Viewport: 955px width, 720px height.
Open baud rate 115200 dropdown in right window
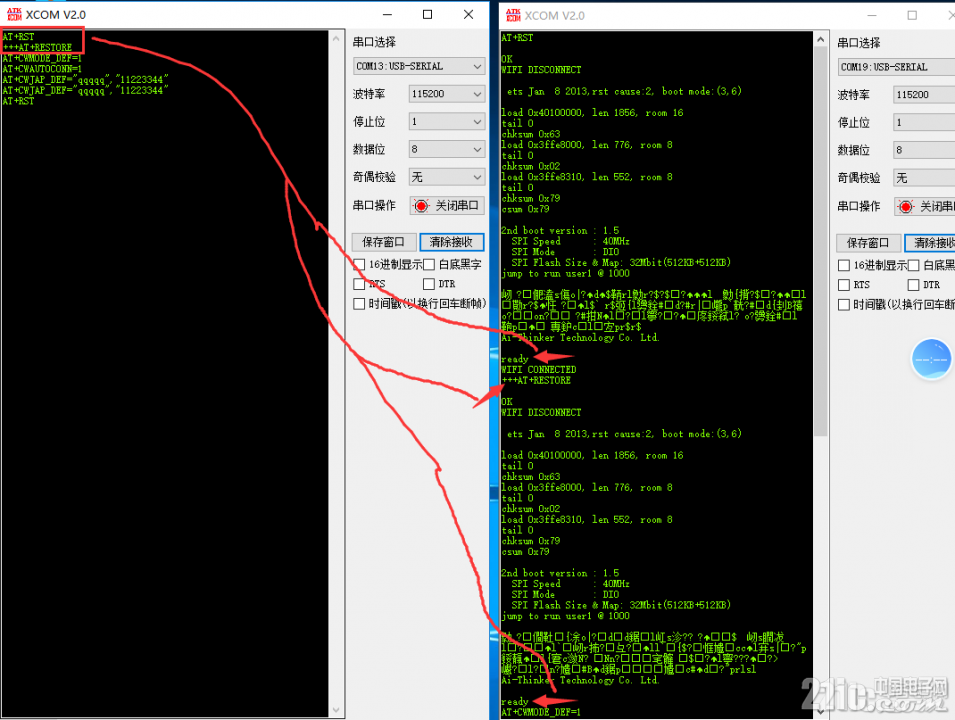pos(924,94)
